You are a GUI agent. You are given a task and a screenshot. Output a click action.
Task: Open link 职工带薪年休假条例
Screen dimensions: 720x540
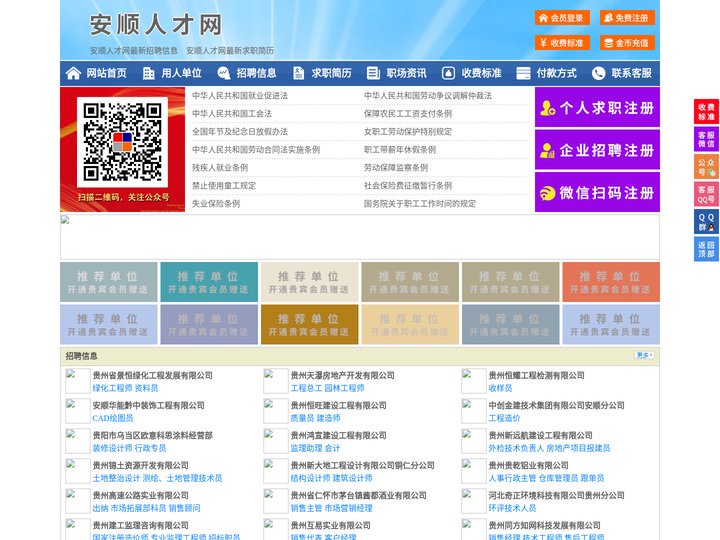click(400, 150)
